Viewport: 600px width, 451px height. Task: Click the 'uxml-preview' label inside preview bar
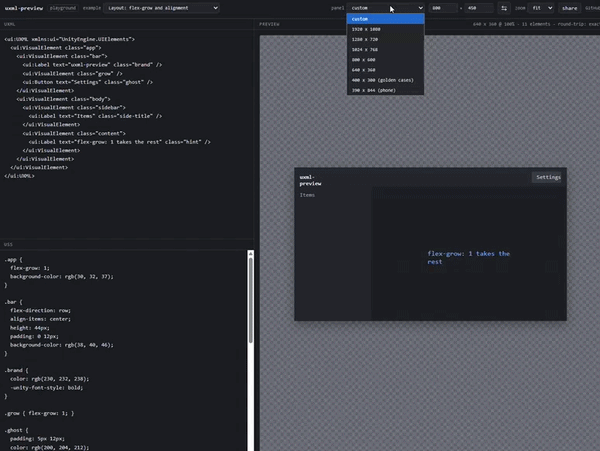(x=310, y=180)
